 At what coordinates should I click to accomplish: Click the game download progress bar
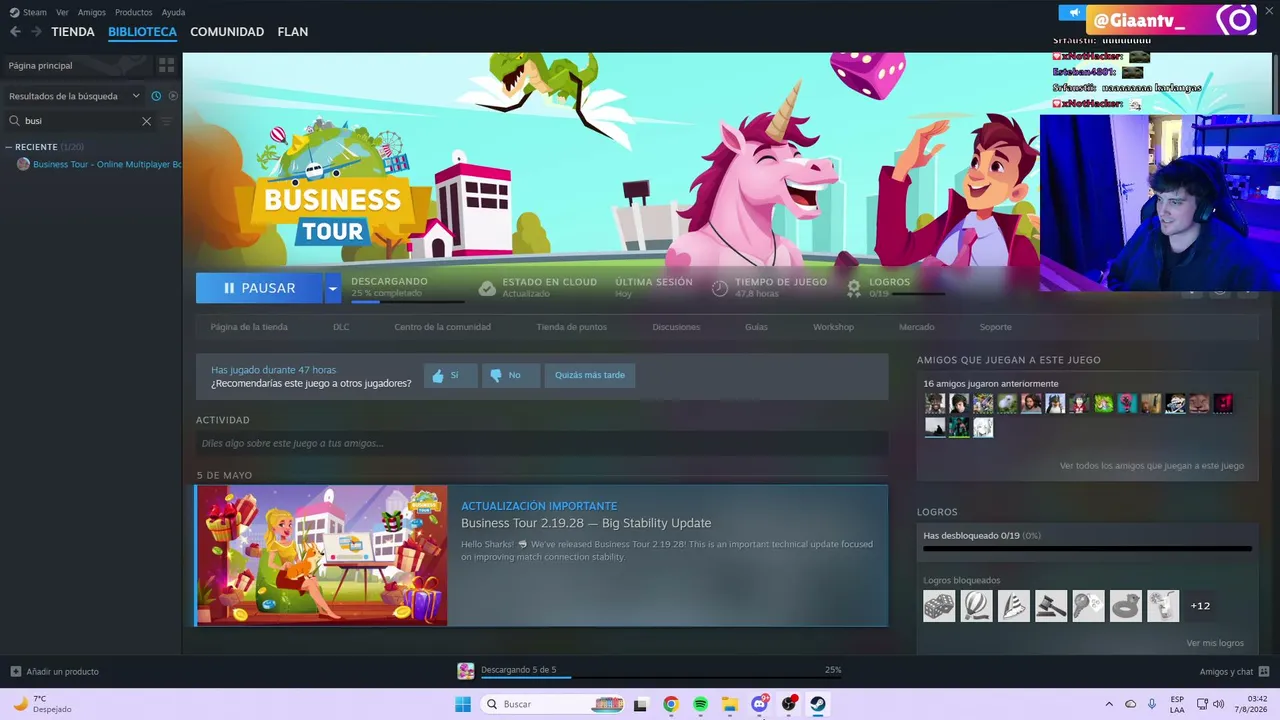coord(407,301)
